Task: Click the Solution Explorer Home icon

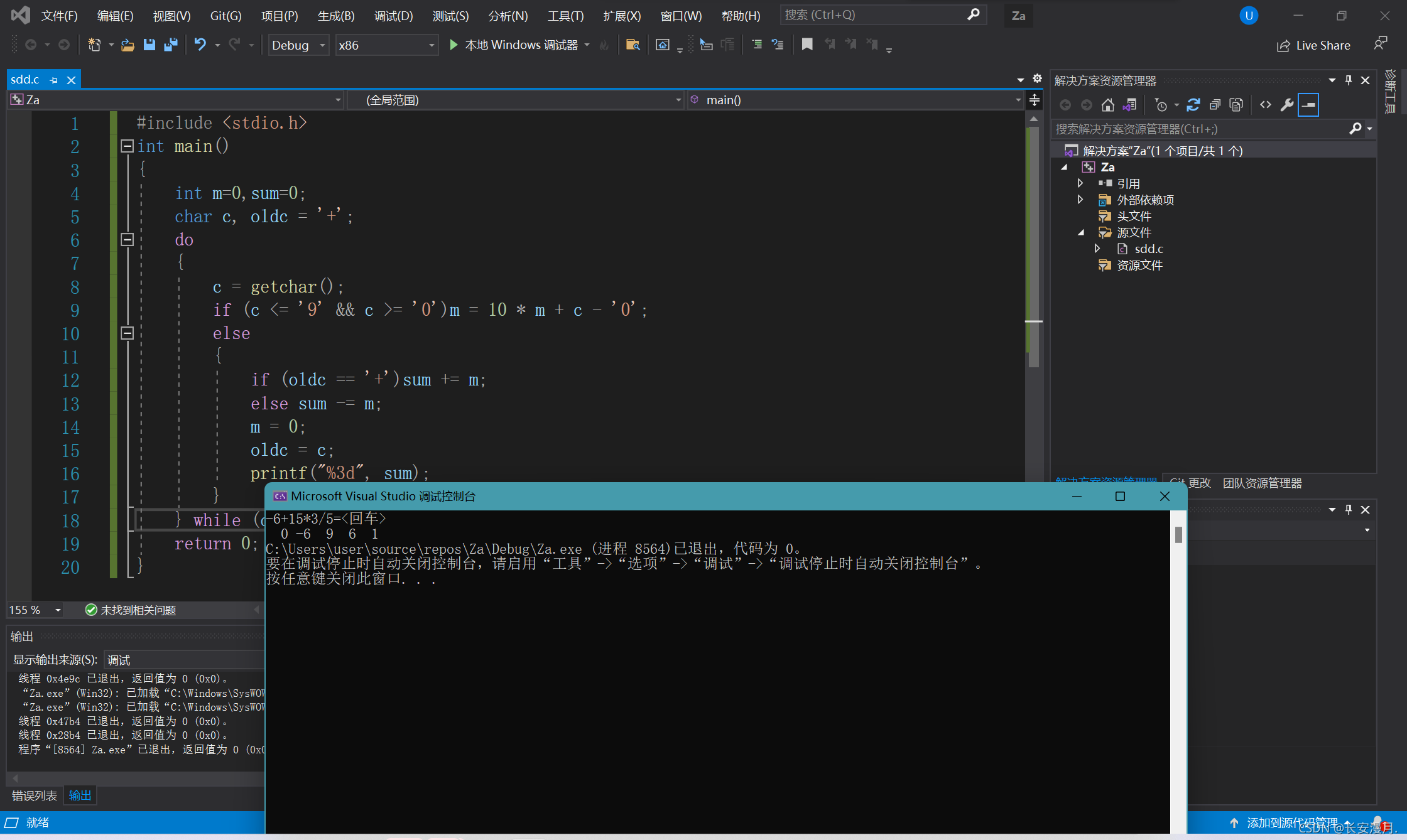Action: tap(1108, 105)
